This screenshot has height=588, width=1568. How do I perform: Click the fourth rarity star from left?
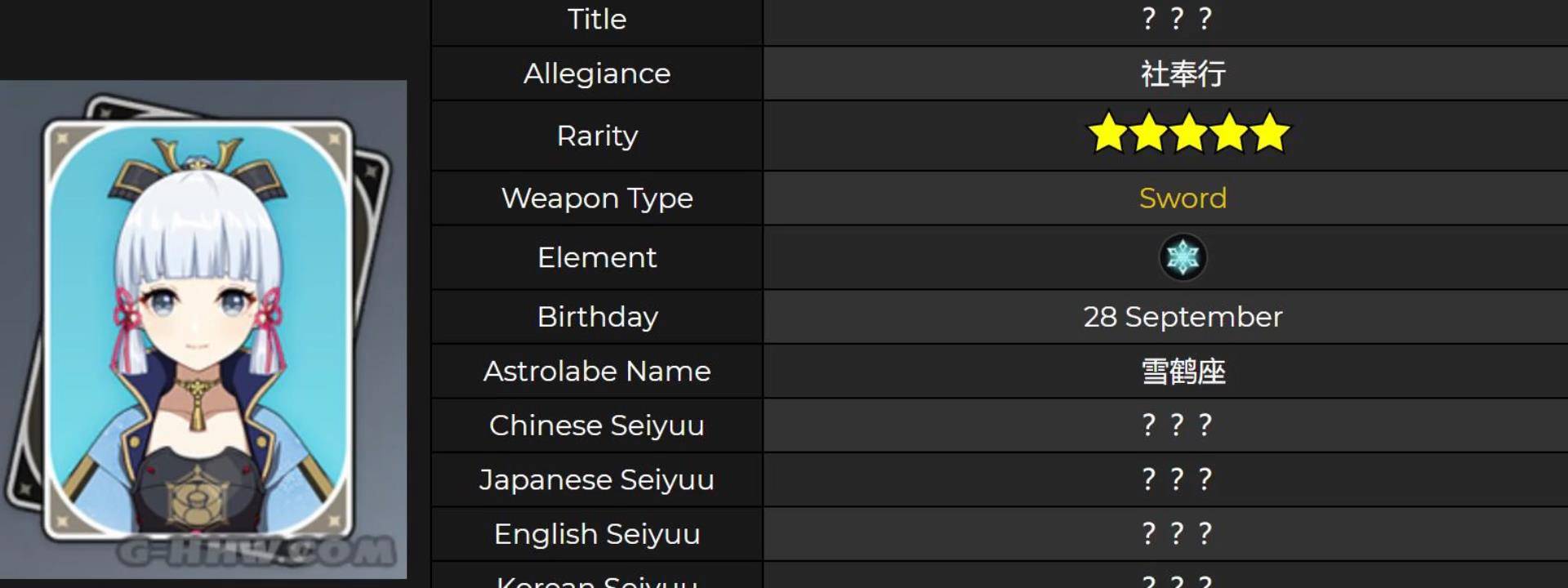coord(1230,134)
